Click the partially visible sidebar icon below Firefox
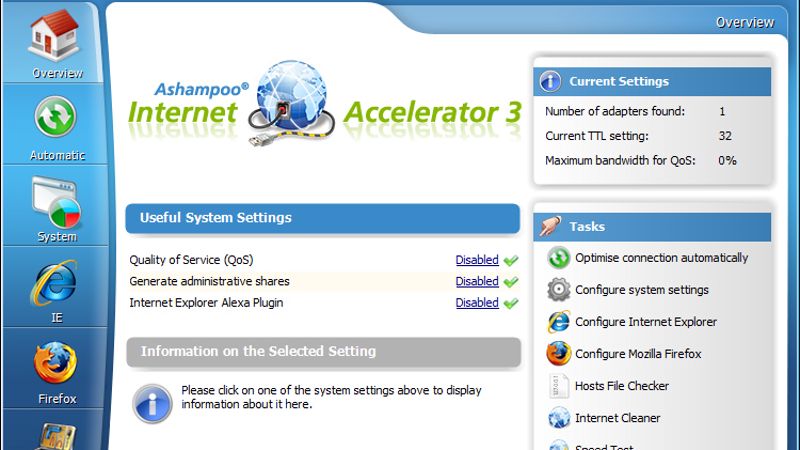 point(56,437)
